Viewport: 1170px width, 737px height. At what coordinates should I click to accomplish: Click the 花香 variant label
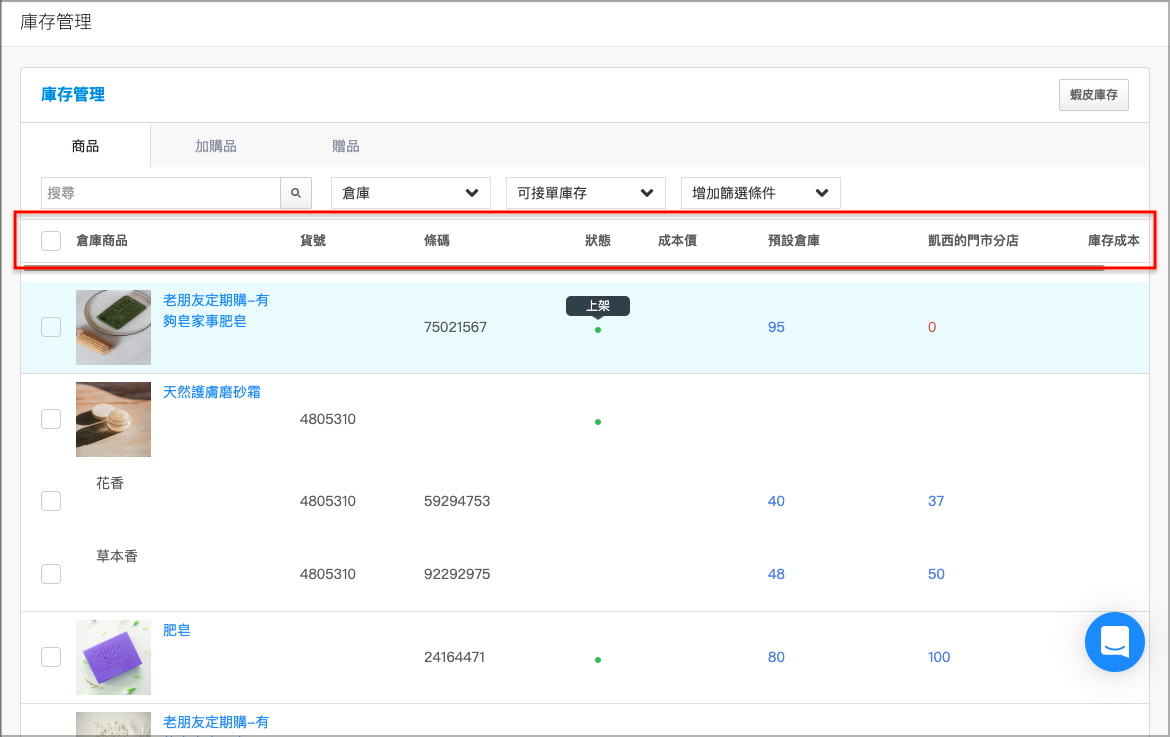coord(110,483)
